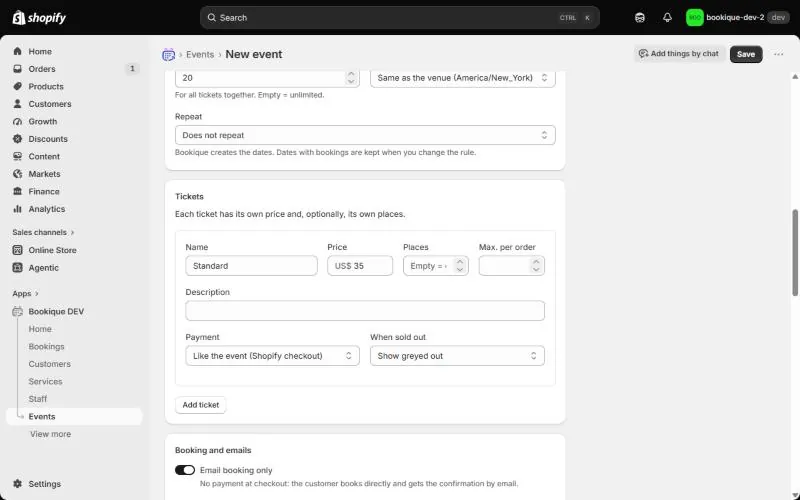Open the Payment dropdown
The height and width of the screenshot is (500, 800).
point(272,356)
